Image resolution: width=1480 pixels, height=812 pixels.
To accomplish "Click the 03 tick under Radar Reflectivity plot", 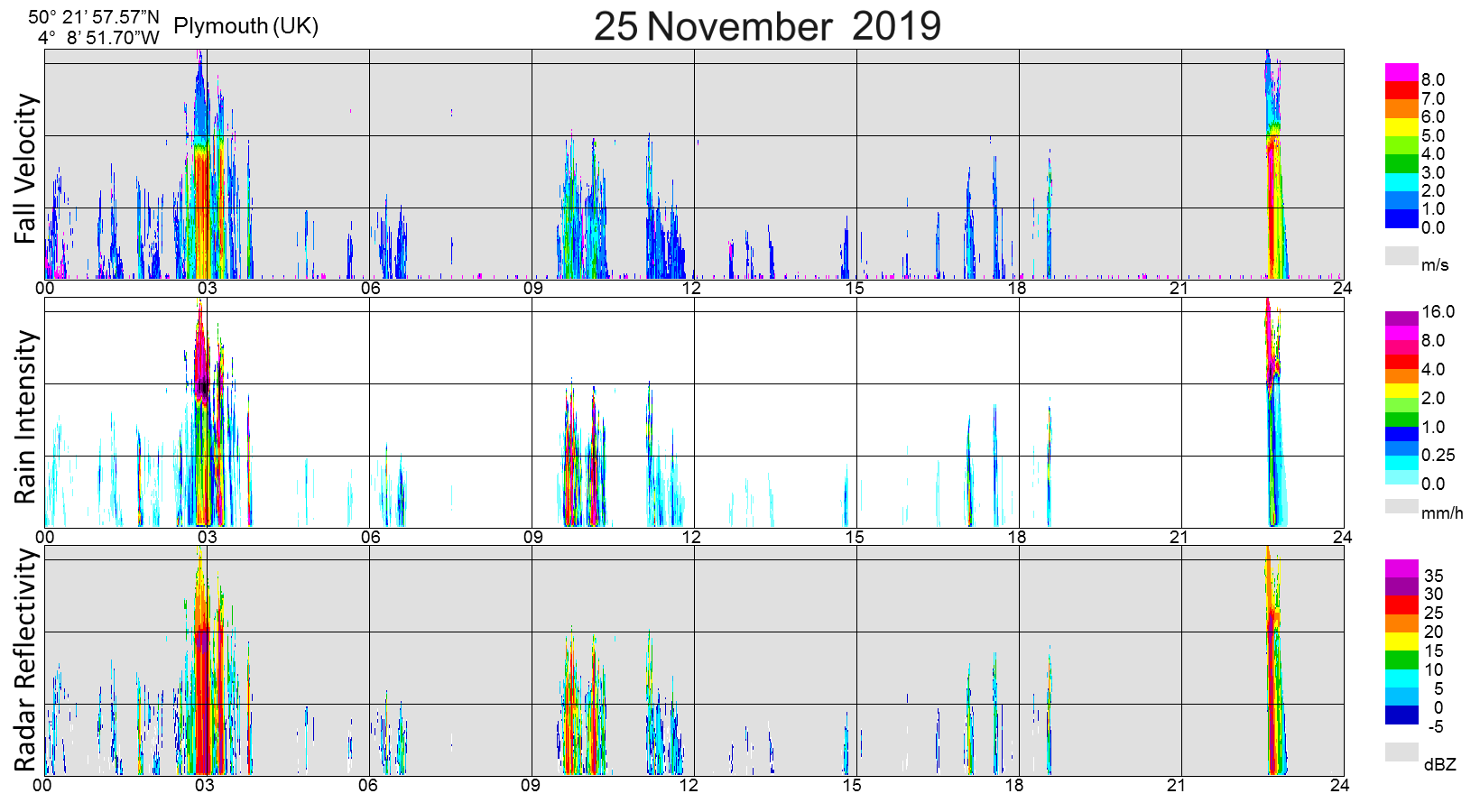I will click(x=205, y=785).
